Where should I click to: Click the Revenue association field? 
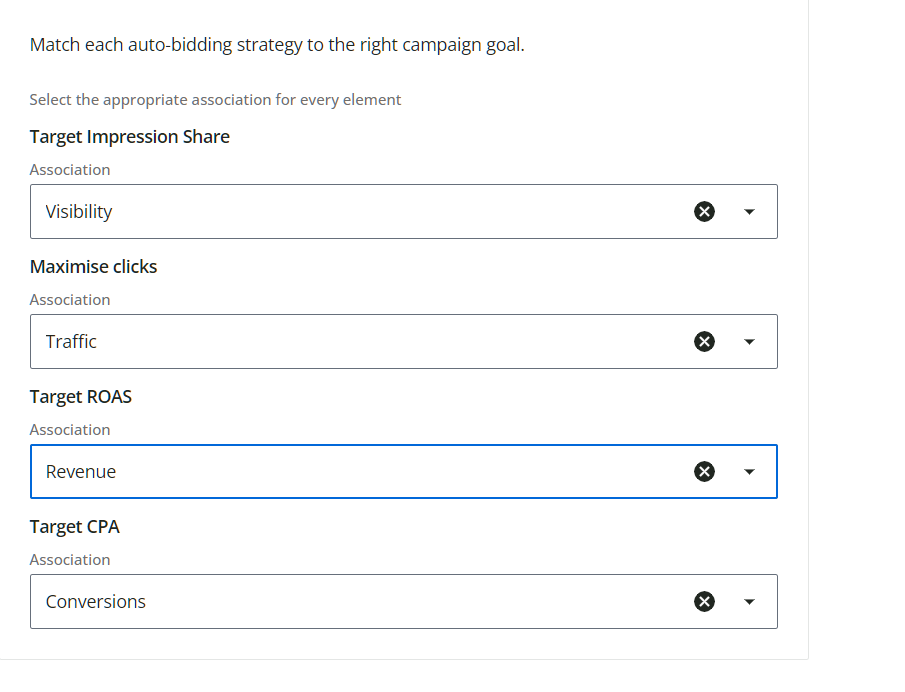coord(403,472)
